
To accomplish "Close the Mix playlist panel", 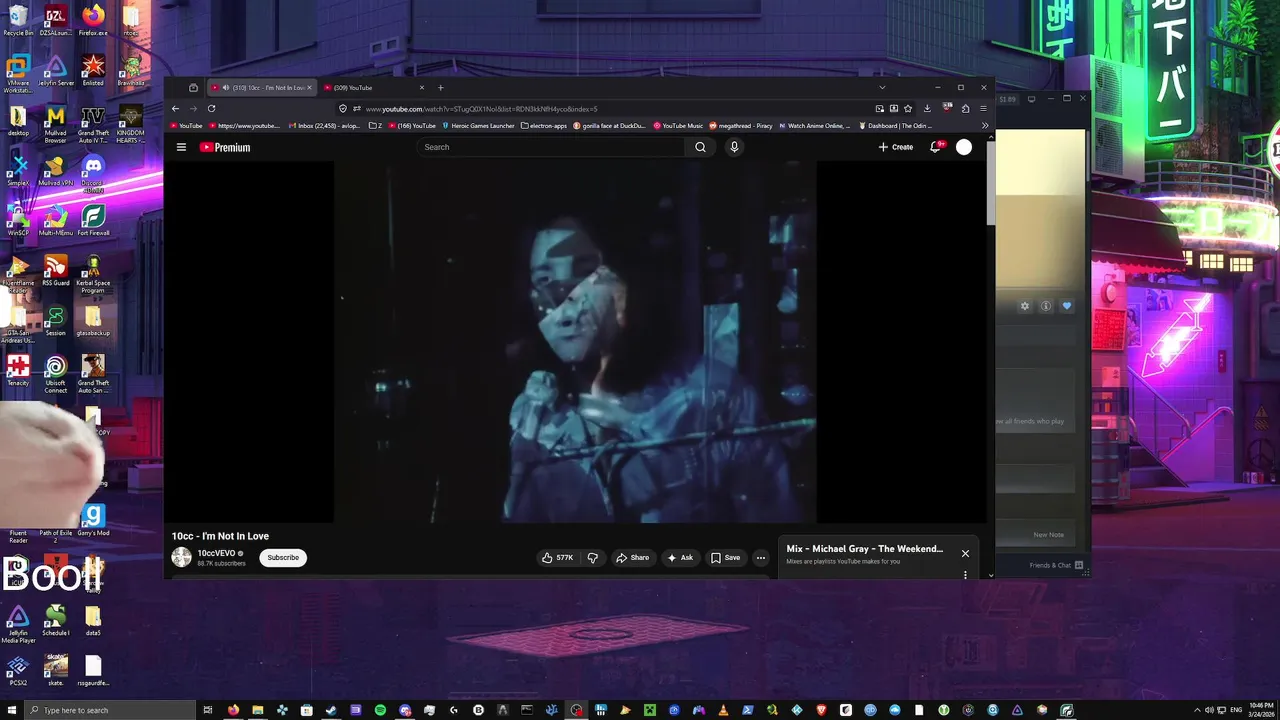I will [x=965, y=553].
